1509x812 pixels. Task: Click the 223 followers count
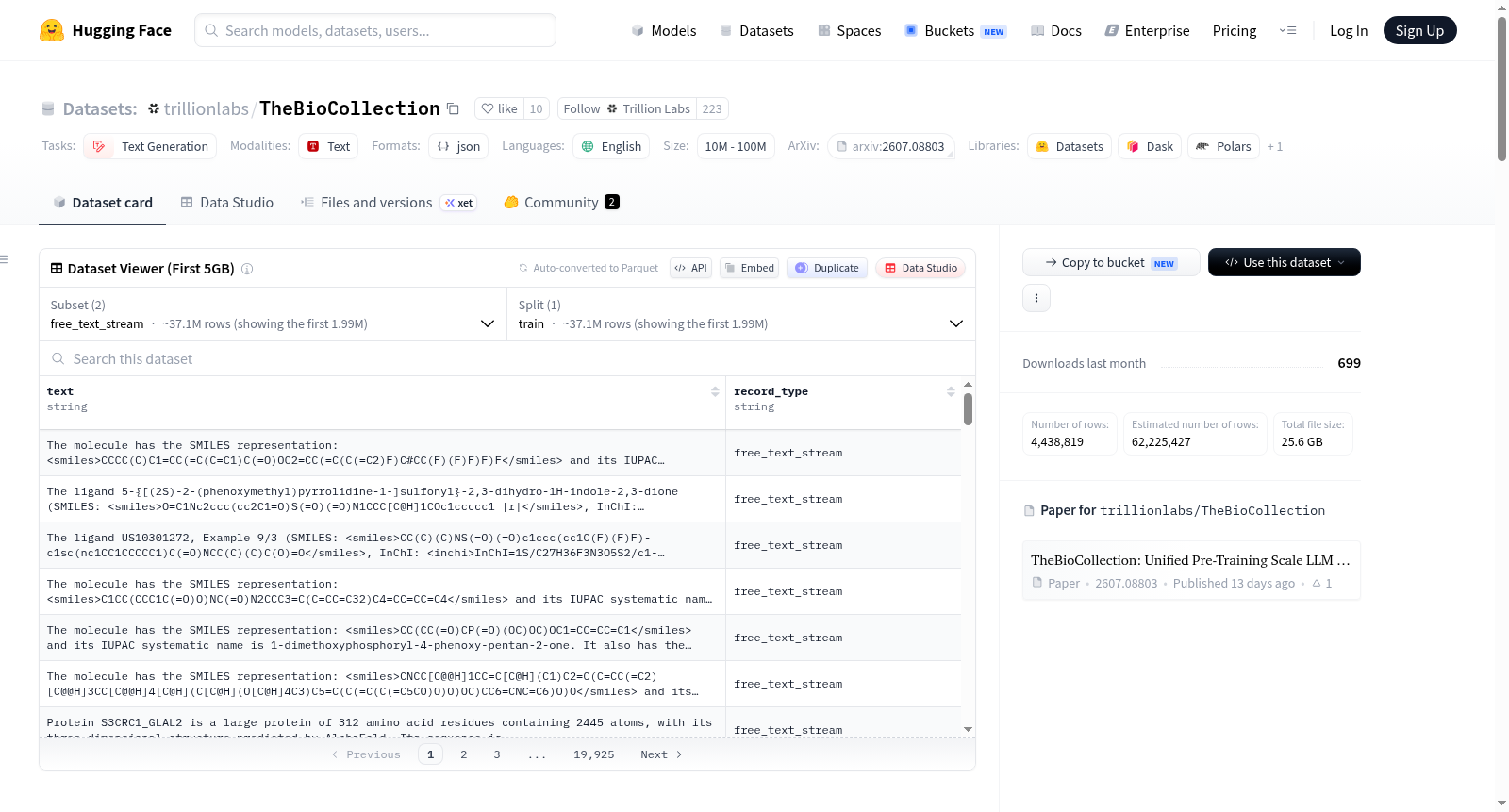click(712, 108)
